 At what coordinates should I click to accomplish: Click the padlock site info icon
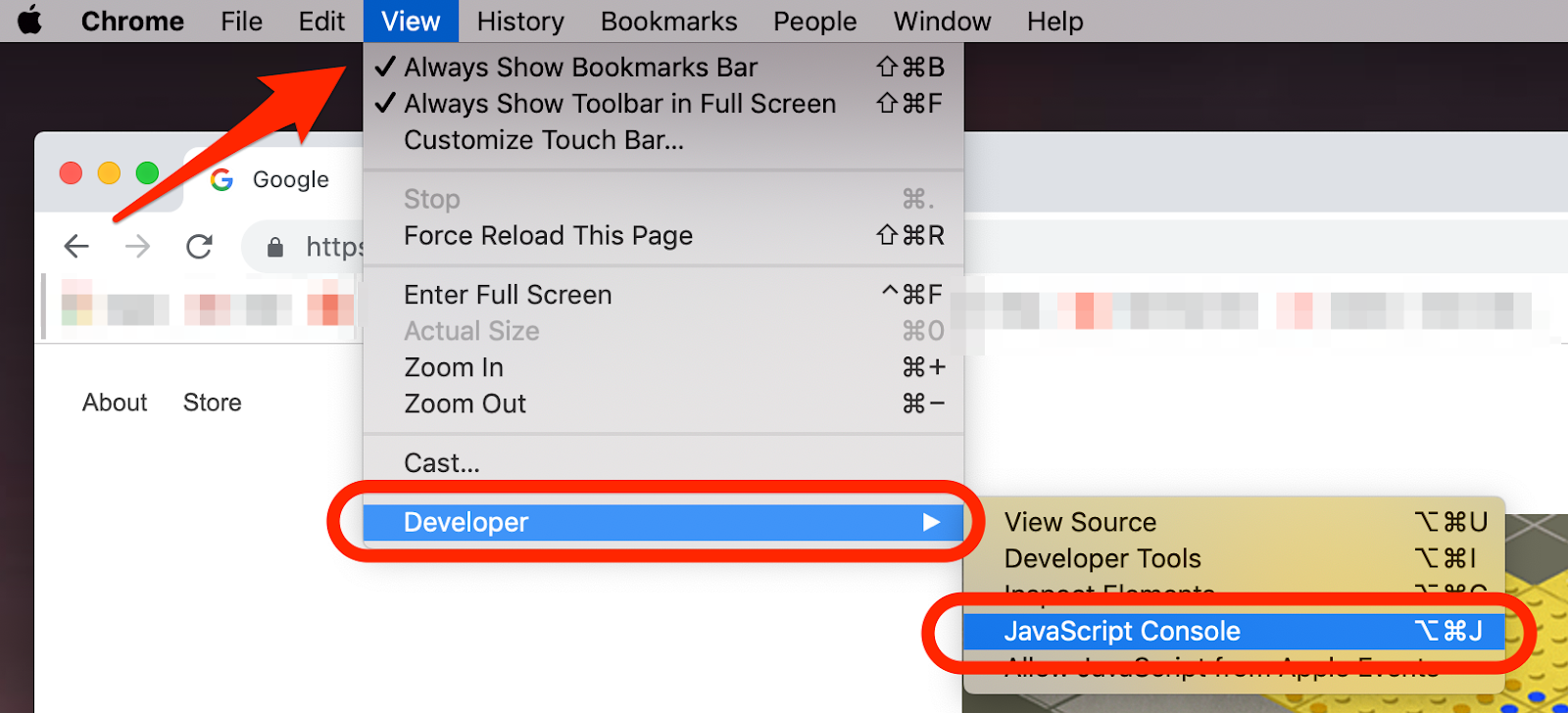(275, 247)
